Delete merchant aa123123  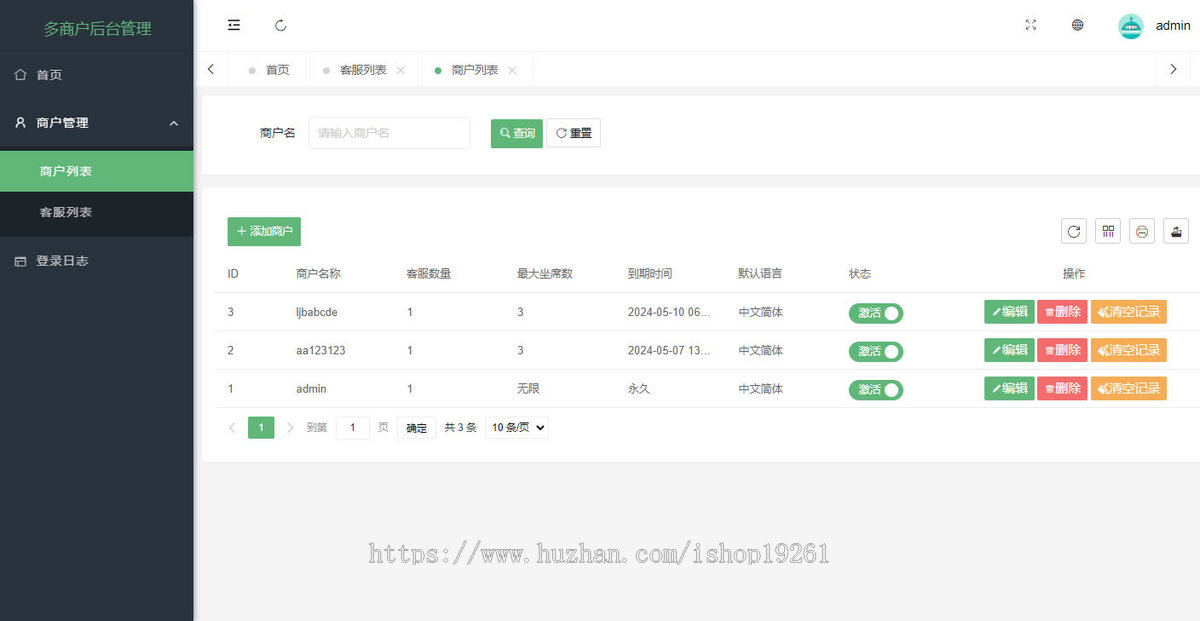pyautogui.click(x=1062, y=350)
